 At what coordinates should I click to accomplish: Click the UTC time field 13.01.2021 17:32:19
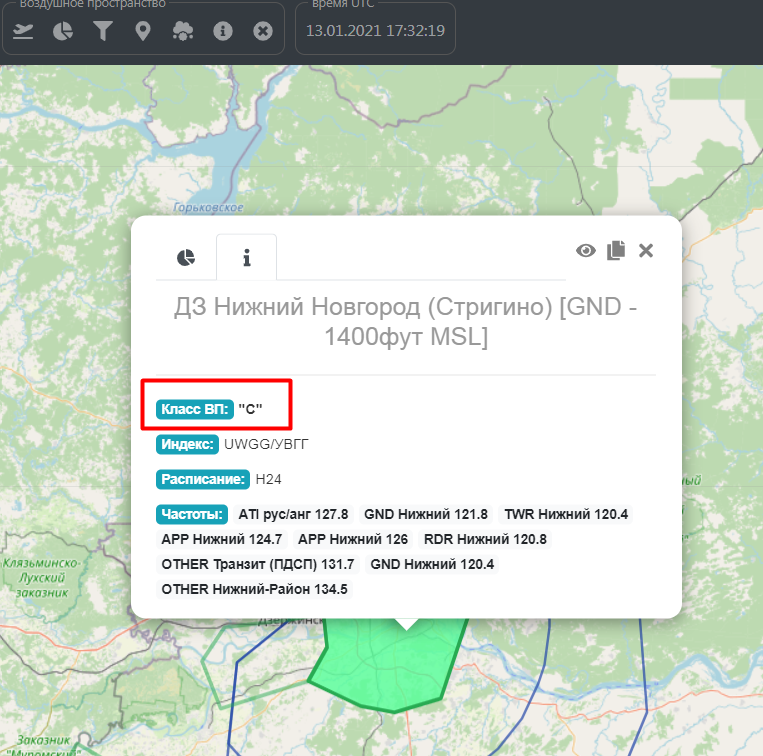click(375, 31)
